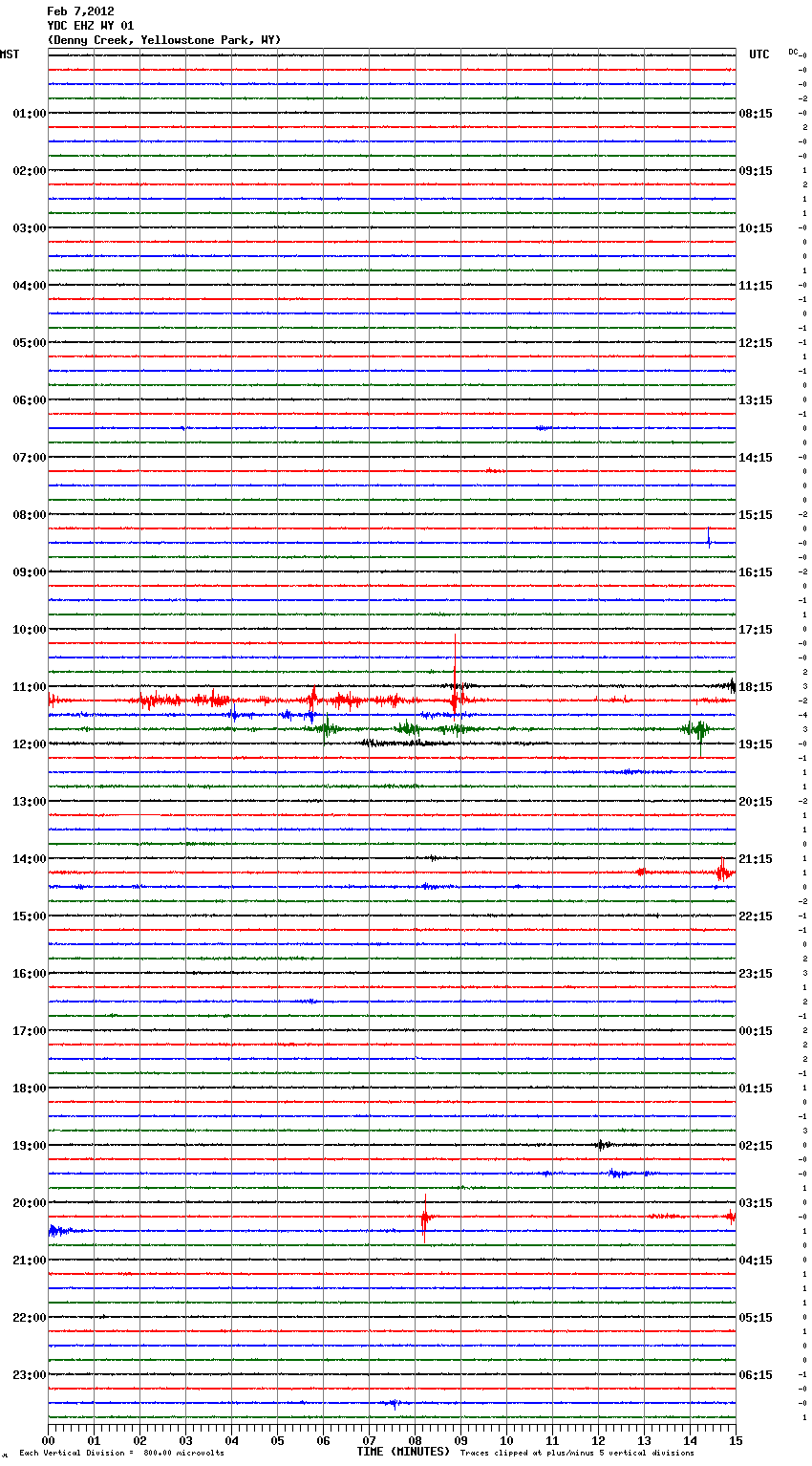The image size is (812, 1466).
Task: Click minute '05' on the bottom time axis
Action: coord(277,1440)
